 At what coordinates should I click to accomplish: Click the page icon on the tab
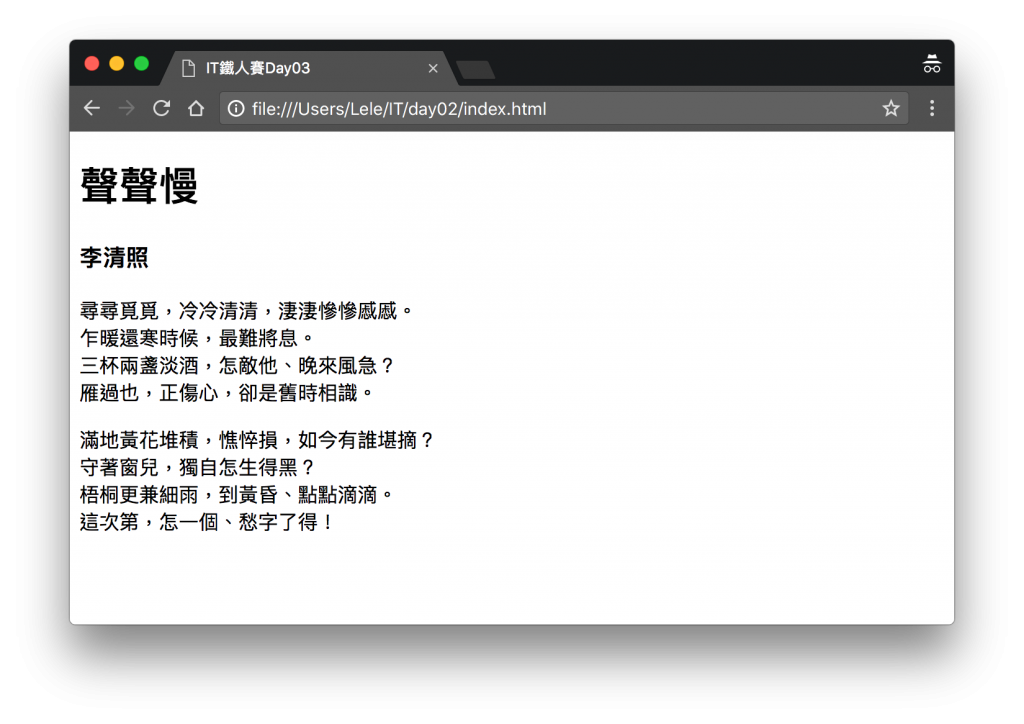(188, 68)
